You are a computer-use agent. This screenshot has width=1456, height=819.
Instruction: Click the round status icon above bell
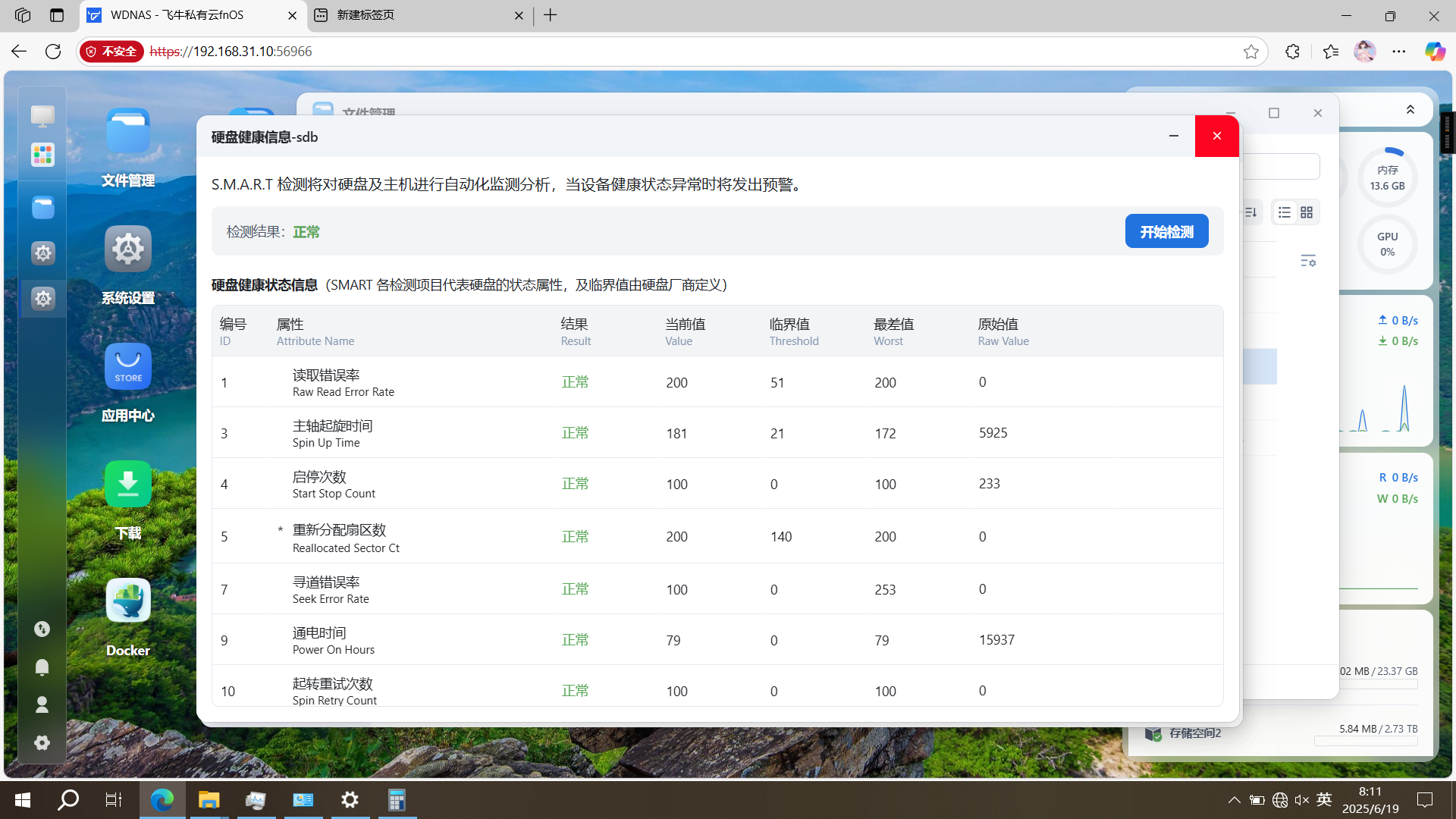point(42,629)
